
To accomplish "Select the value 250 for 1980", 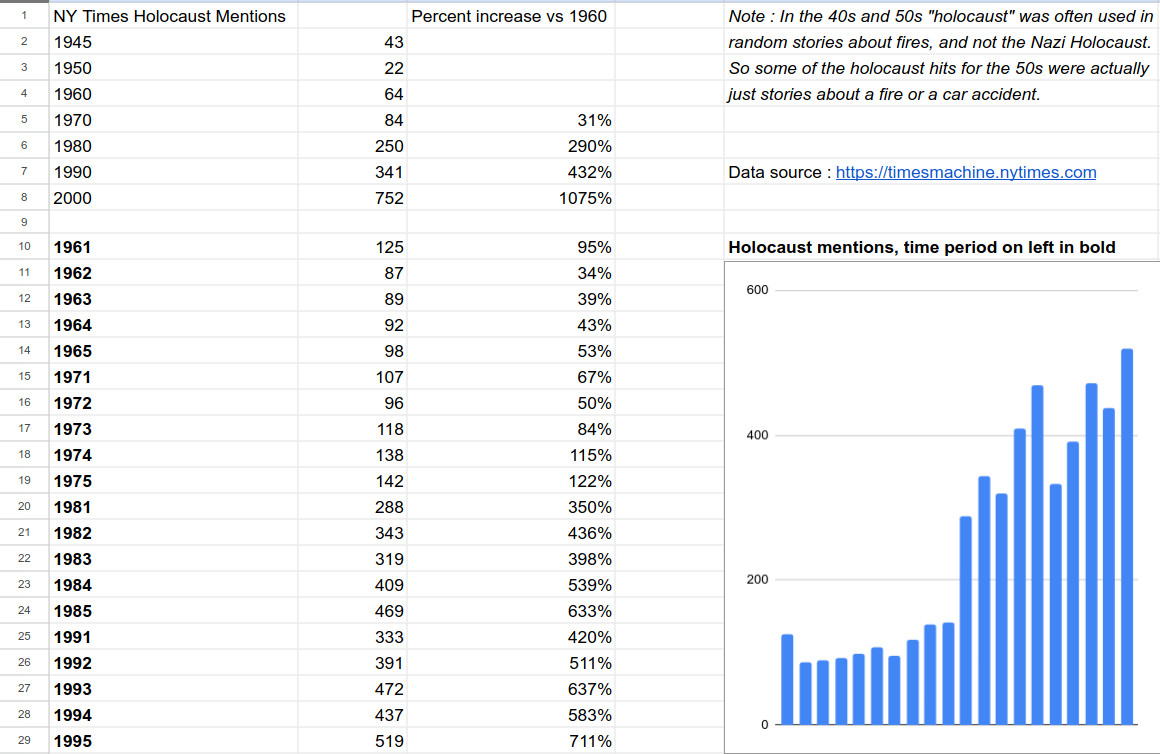I will click(353, 146).
